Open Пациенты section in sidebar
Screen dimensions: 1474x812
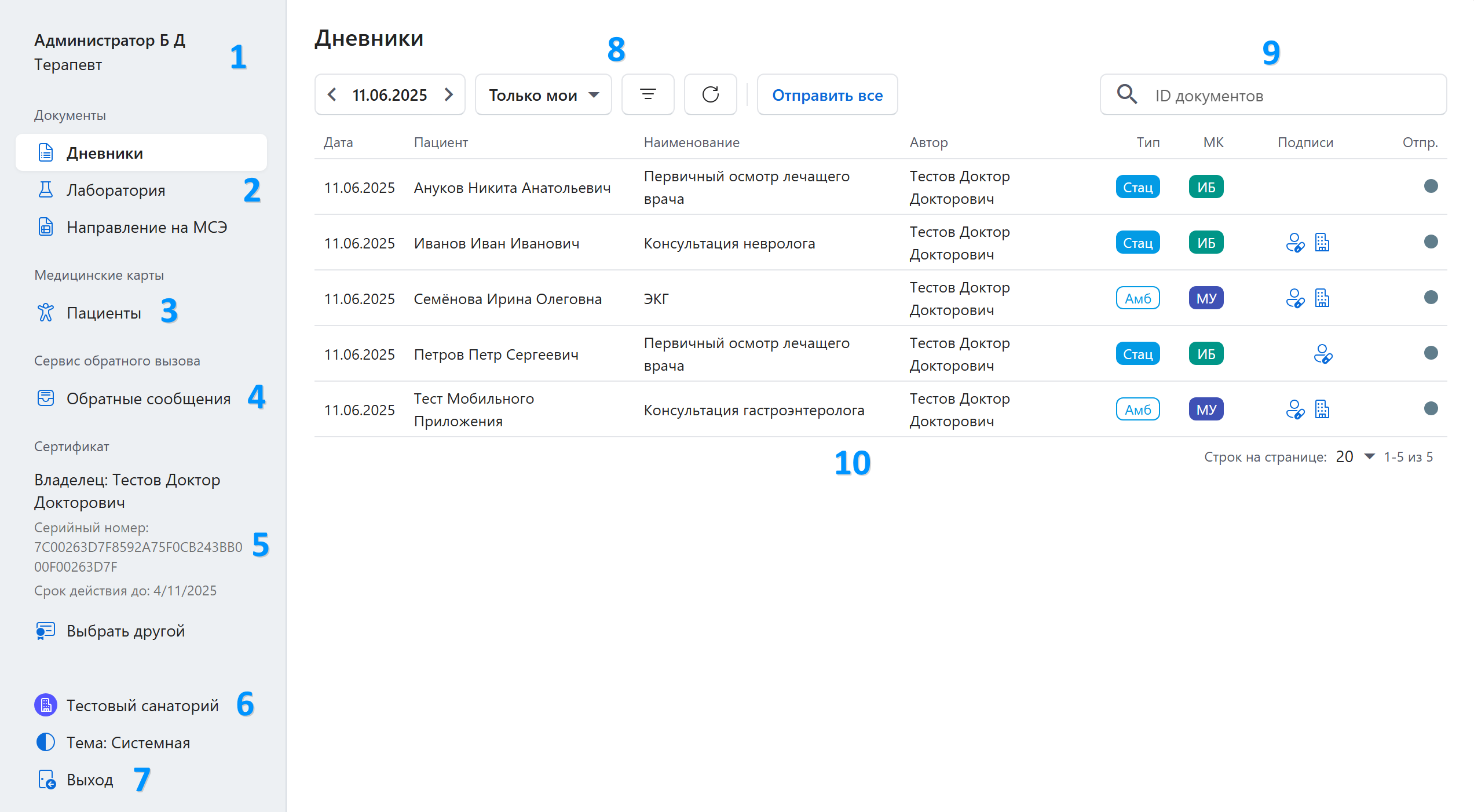click(104, 313)
